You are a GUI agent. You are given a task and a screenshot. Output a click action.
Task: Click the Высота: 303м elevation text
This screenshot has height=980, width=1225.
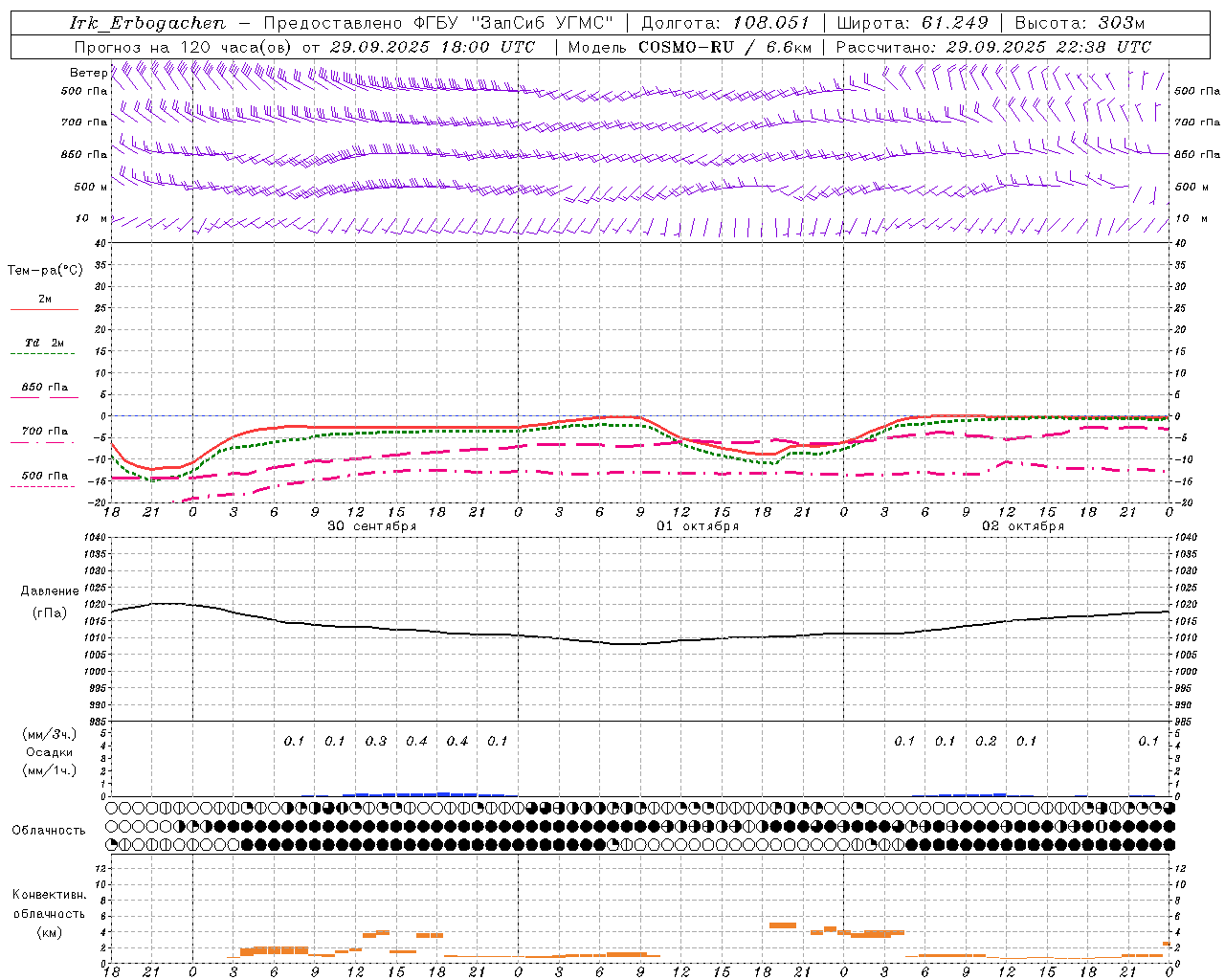[1080, 23]
